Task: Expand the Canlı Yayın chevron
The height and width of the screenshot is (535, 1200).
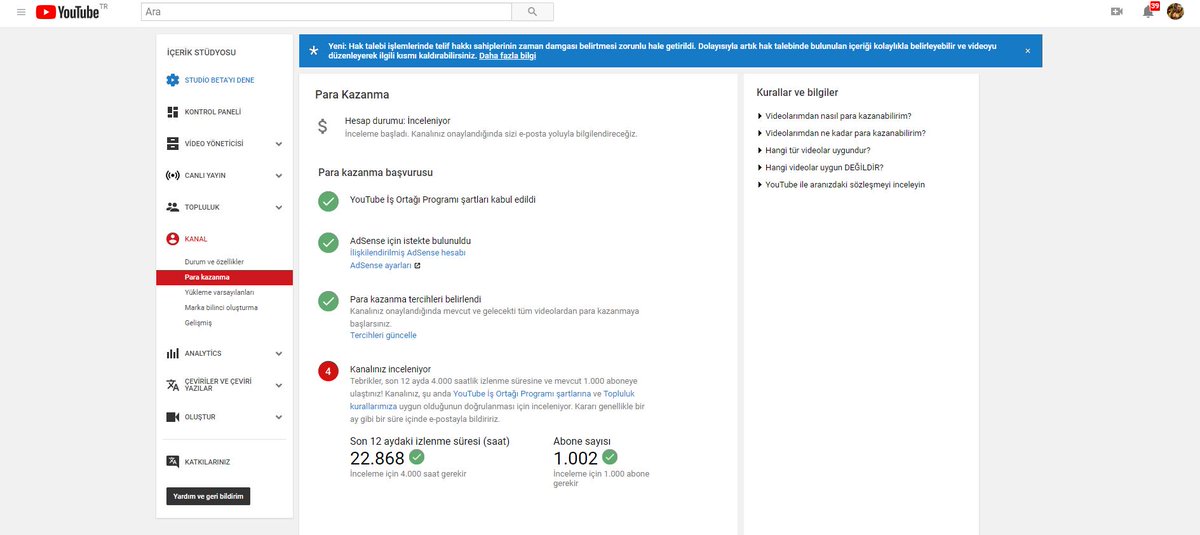Action: (279, 176)
